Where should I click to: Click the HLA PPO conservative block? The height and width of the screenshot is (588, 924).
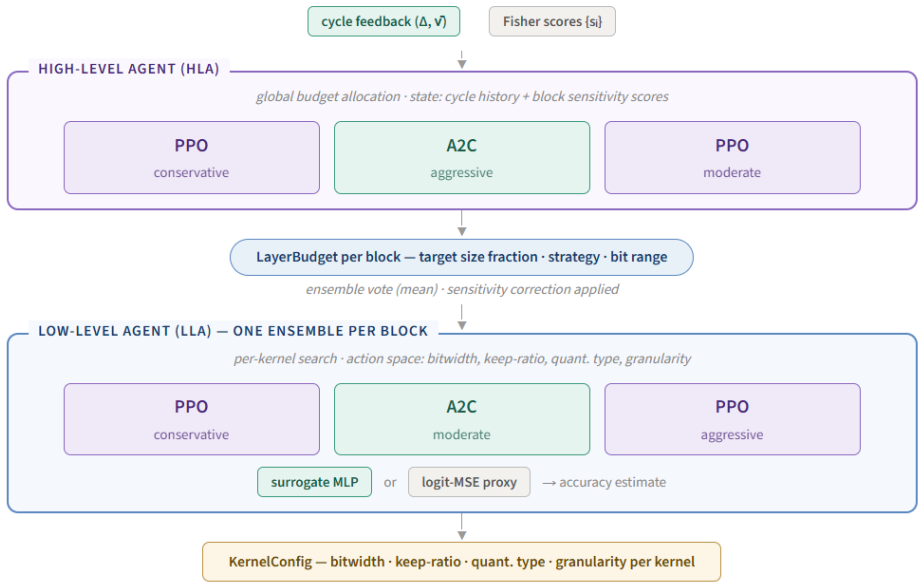click(192, 158)
